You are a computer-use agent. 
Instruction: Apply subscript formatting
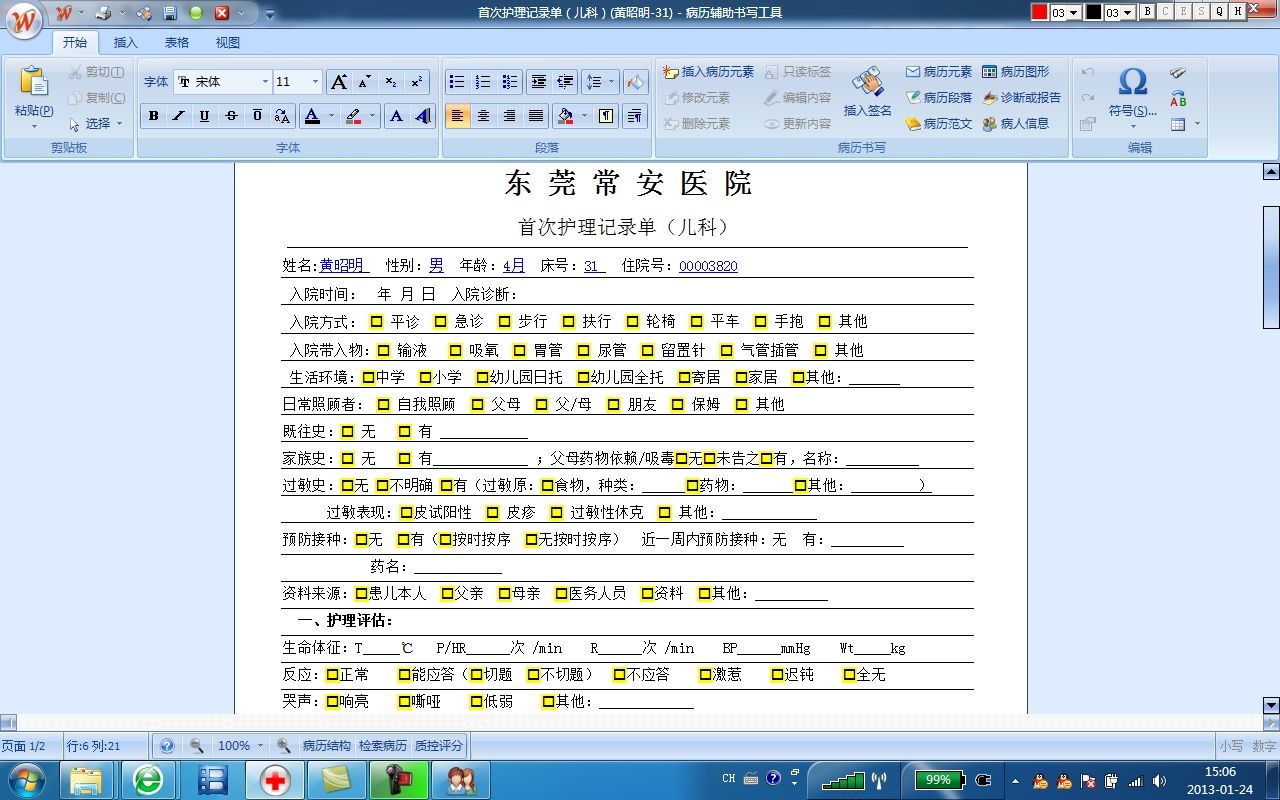click(391, 82)
